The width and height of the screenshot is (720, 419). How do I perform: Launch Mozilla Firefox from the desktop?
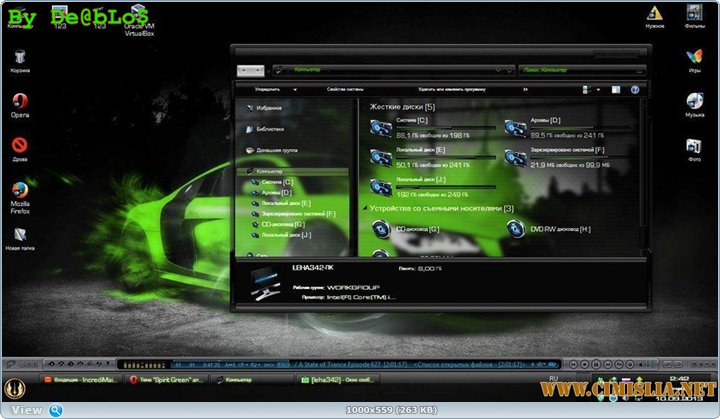(20, 198)
